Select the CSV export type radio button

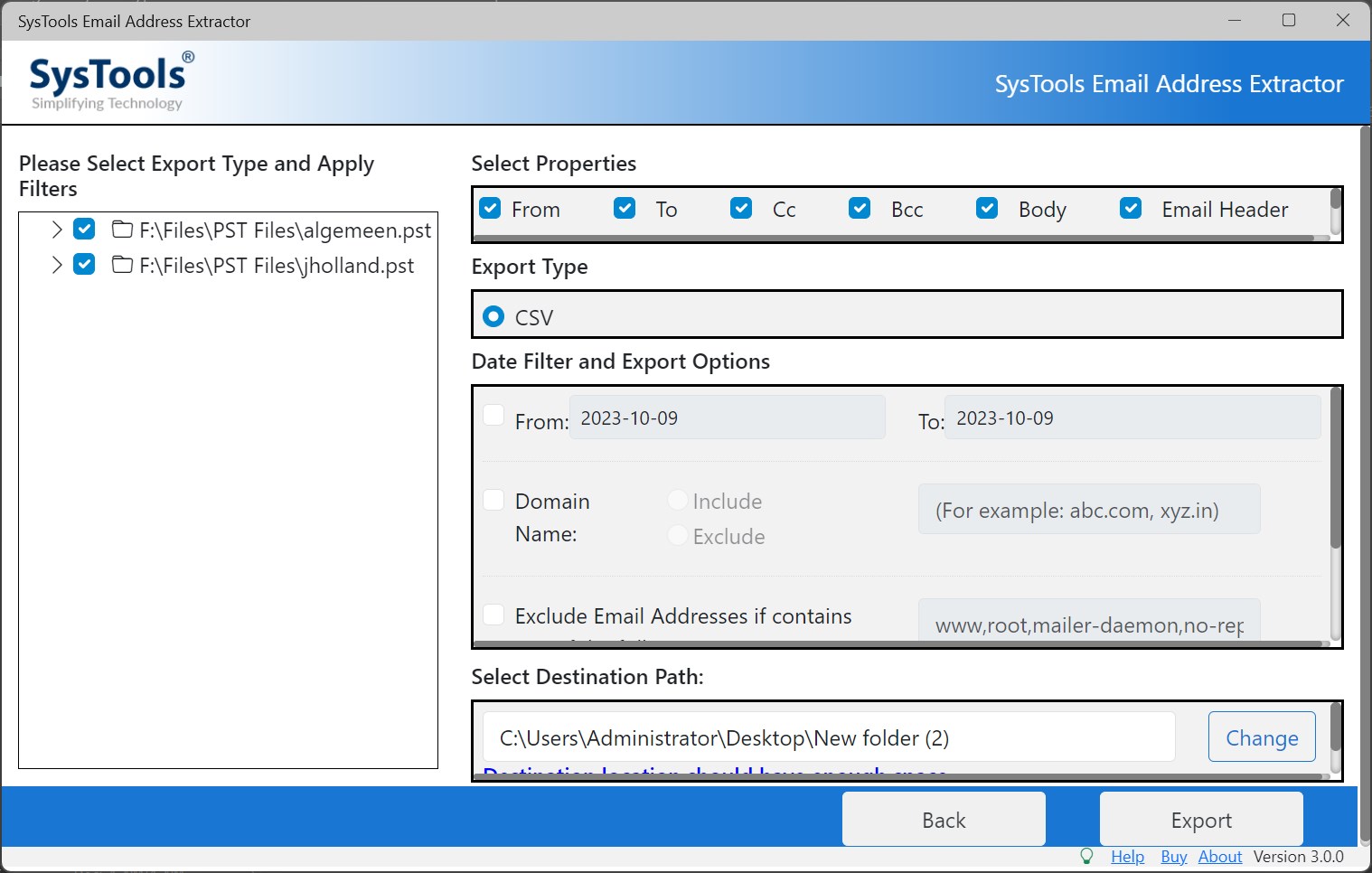[x=493, y=316]
